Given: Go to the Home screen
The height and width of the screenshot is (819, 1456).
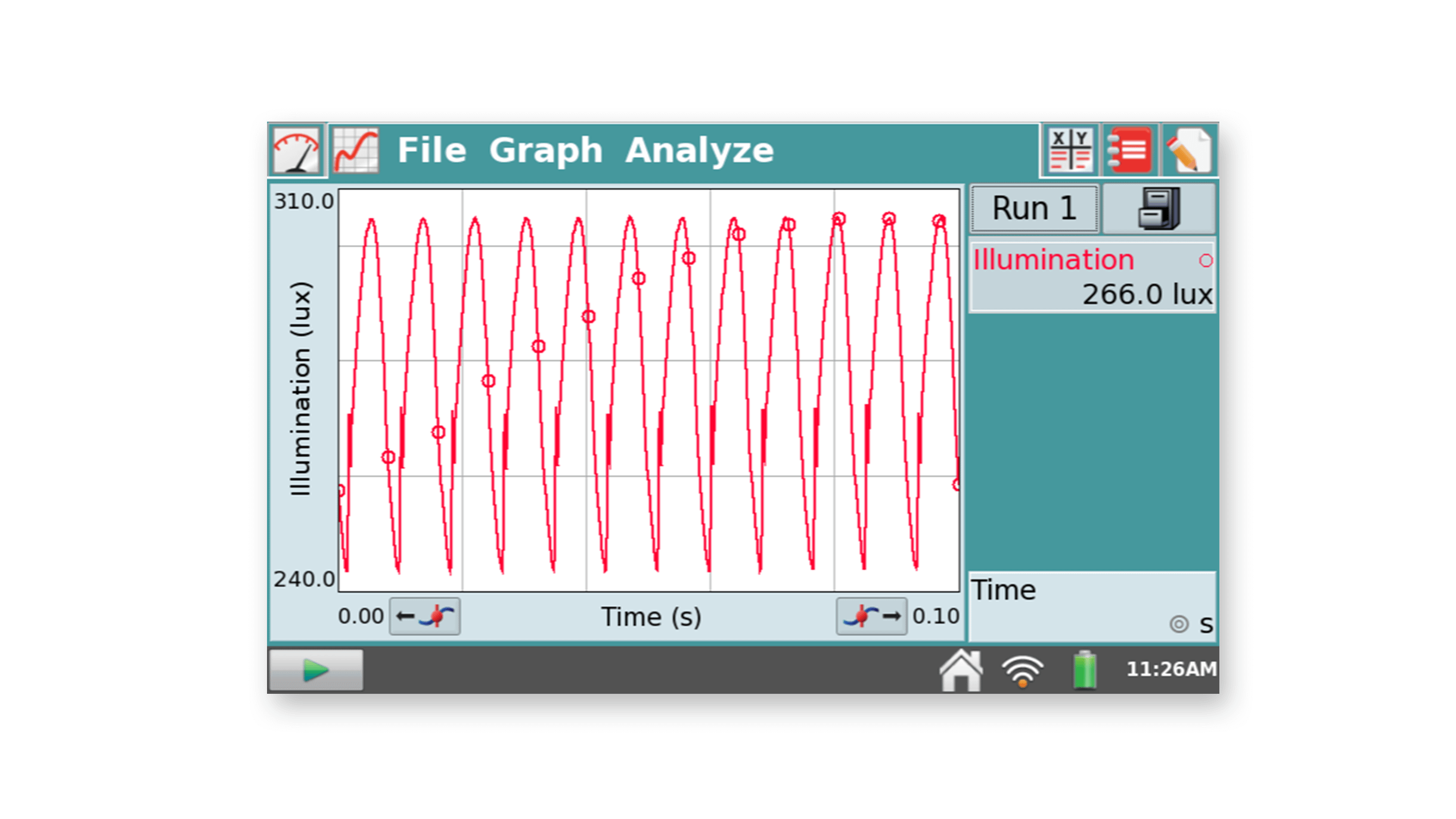Looking at the screenshot, I should [960, 670].
